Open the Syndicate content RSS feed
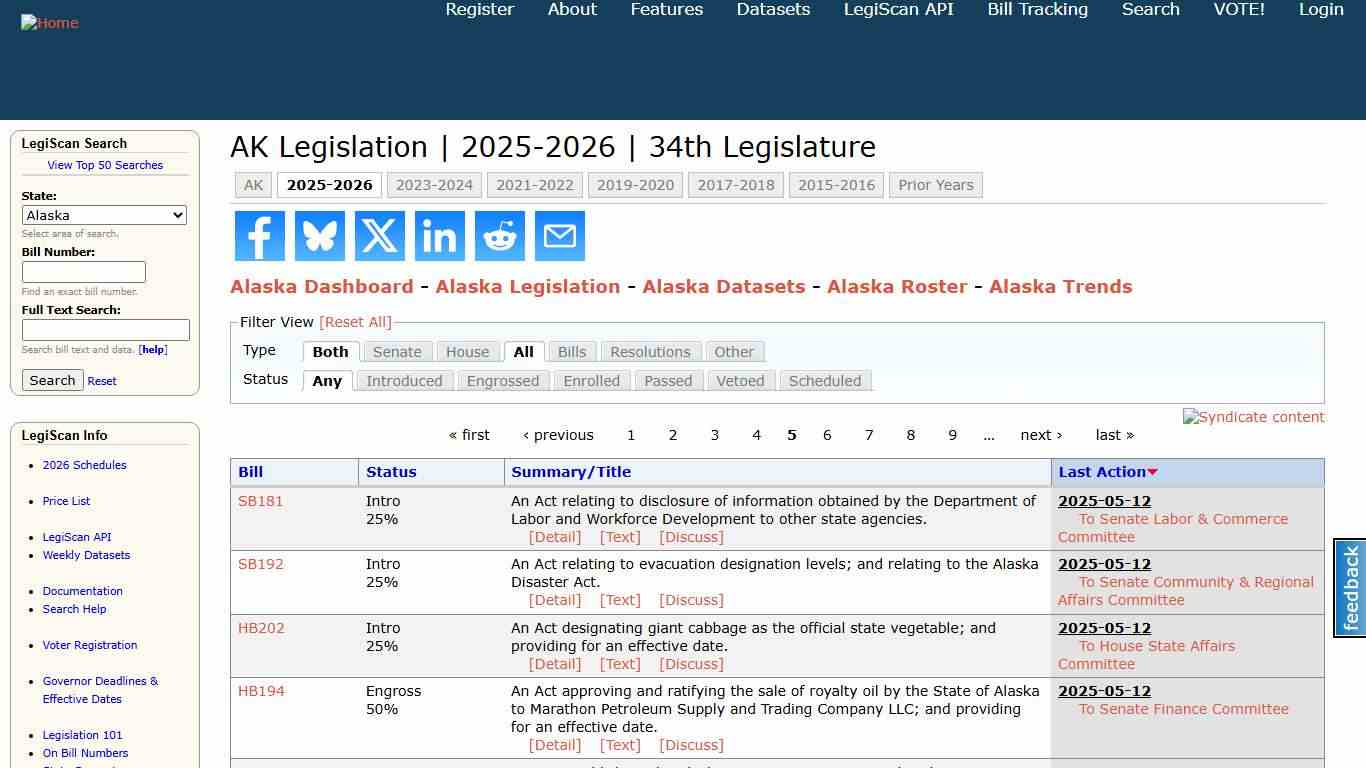Screen dimensions: 1366x768 click(x=1253, y=417)
